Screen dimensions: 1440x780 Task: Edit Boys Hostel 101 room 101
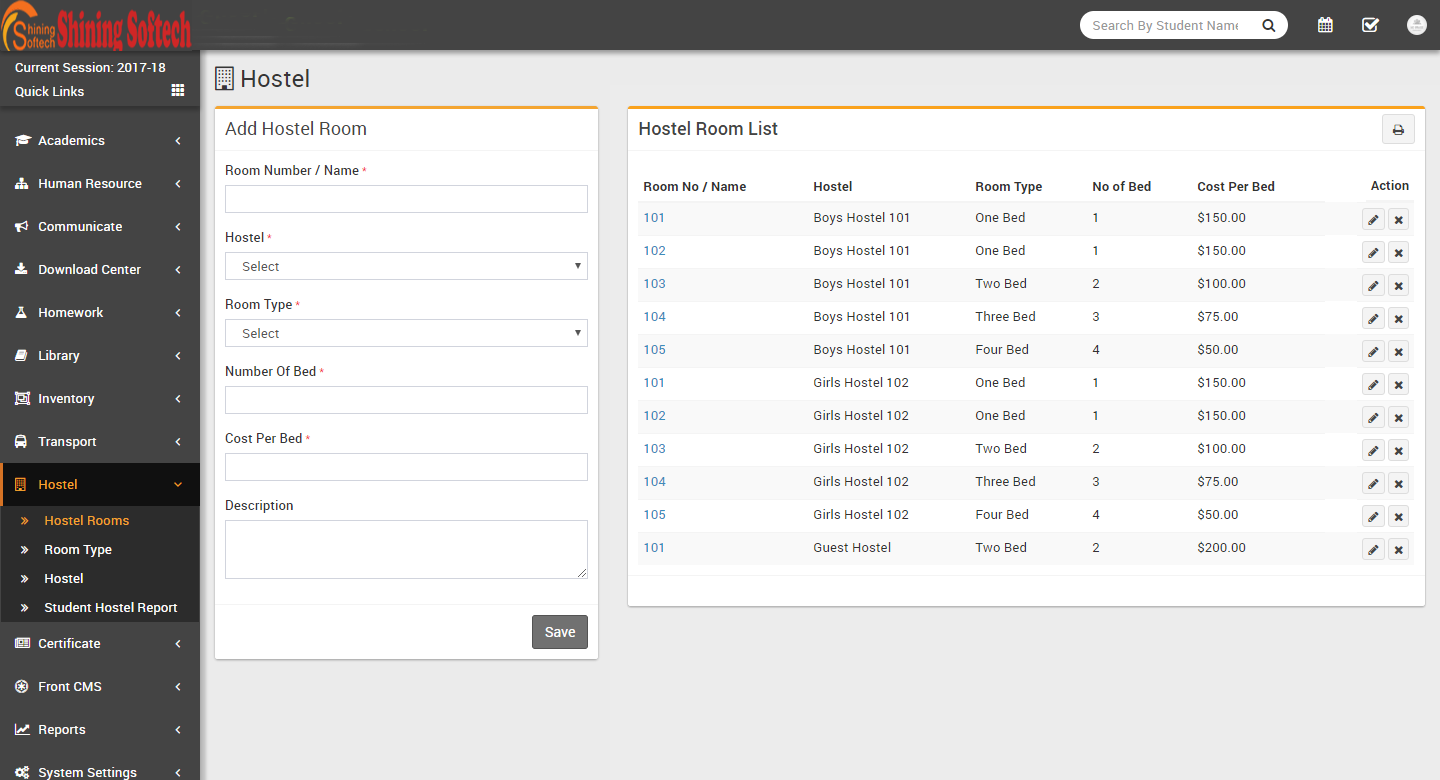[1373, 219]
